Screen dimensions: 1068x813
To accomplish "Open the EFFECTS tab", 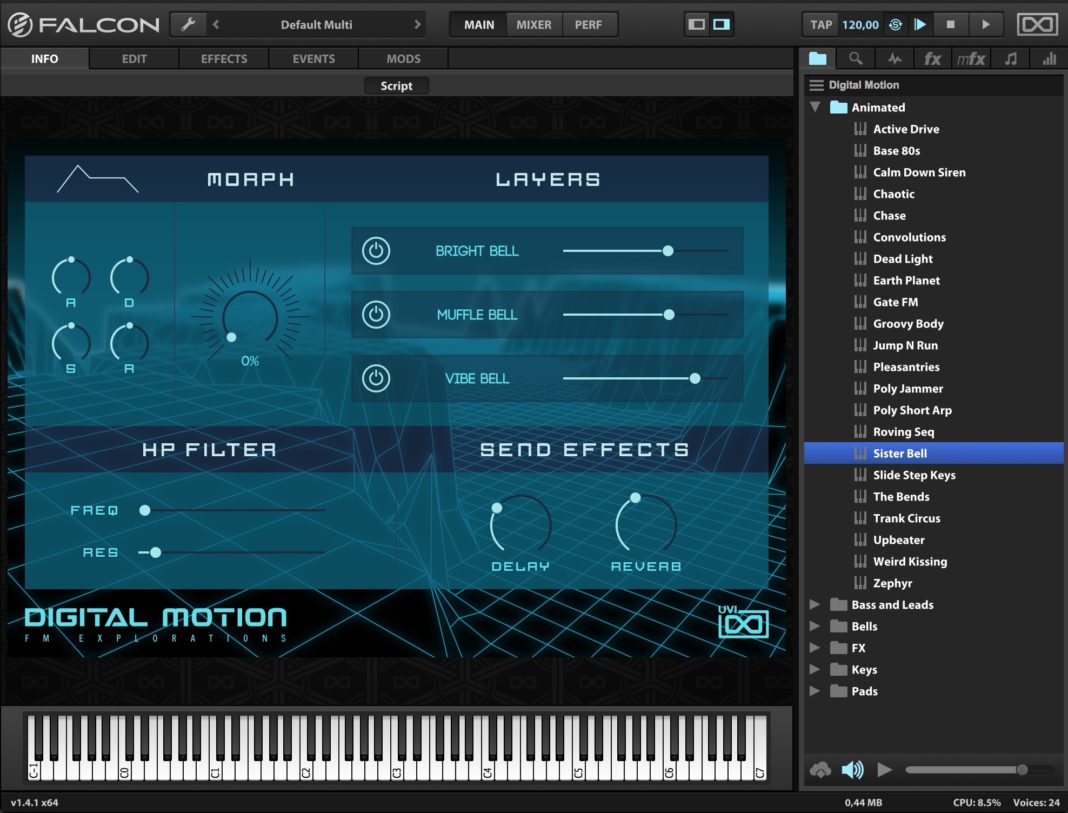I will pos(223,58).
